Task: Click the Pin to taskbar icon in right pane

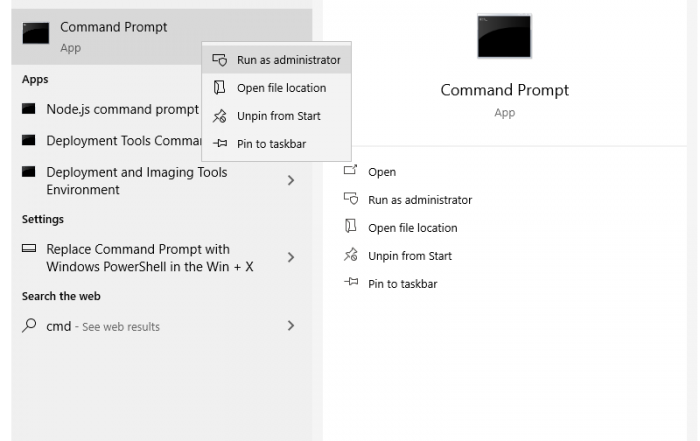Action: [351, 282]
